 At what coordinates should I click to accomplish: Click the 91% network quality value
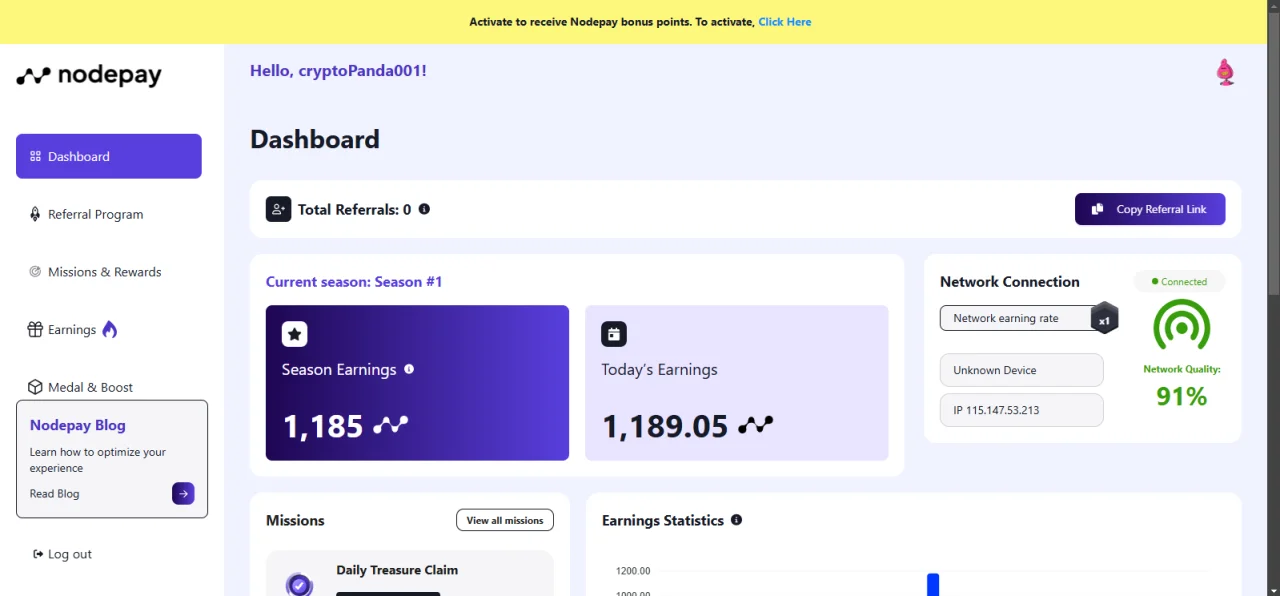pyautogui.click(x=1181, y=397)
